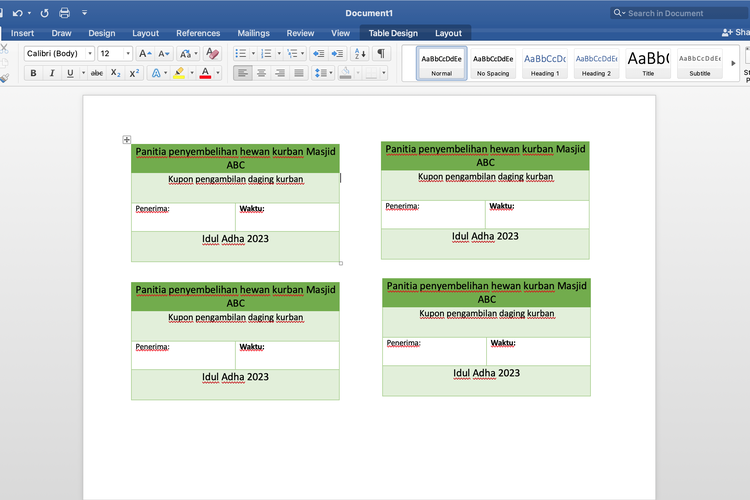Select Align Left alignment
Viewport: 750px width, 500px height.
click(x=243, y=73)
